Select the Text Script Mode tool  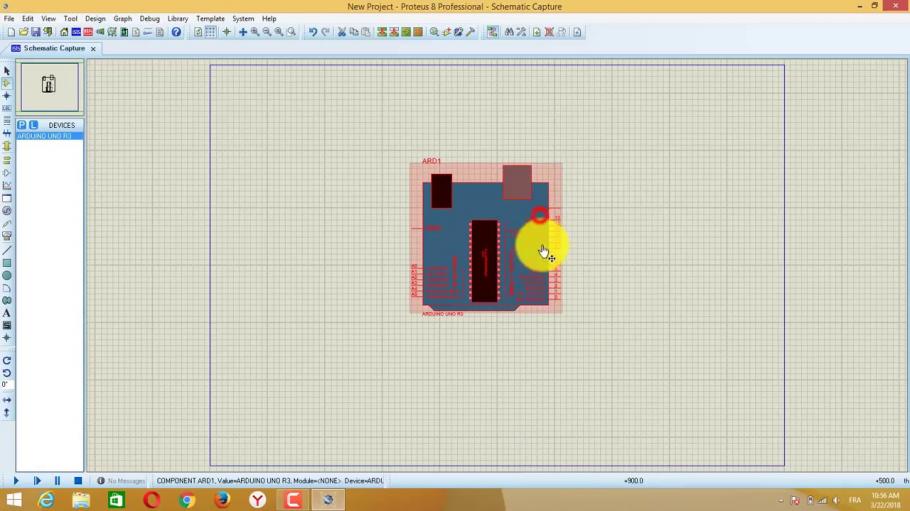tap(7, 121)
